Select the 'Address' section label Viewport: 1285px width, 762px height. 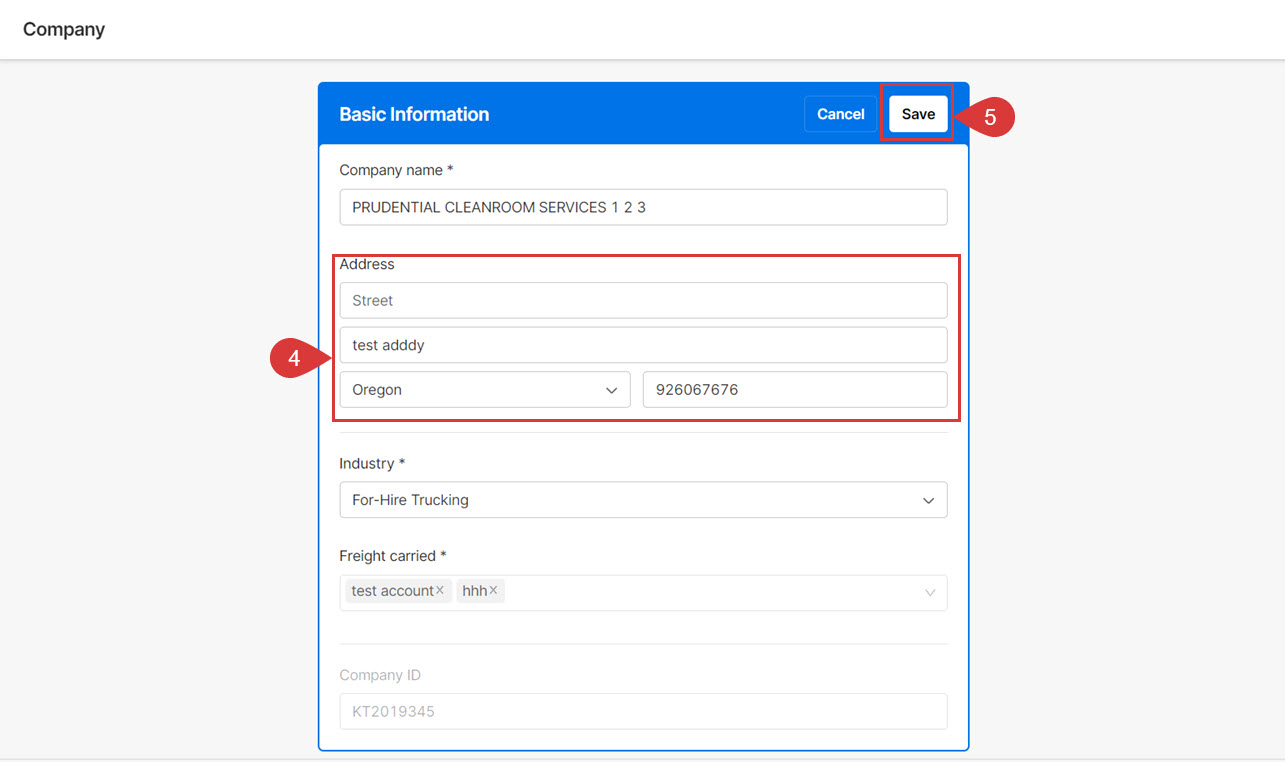click(367, 264)
